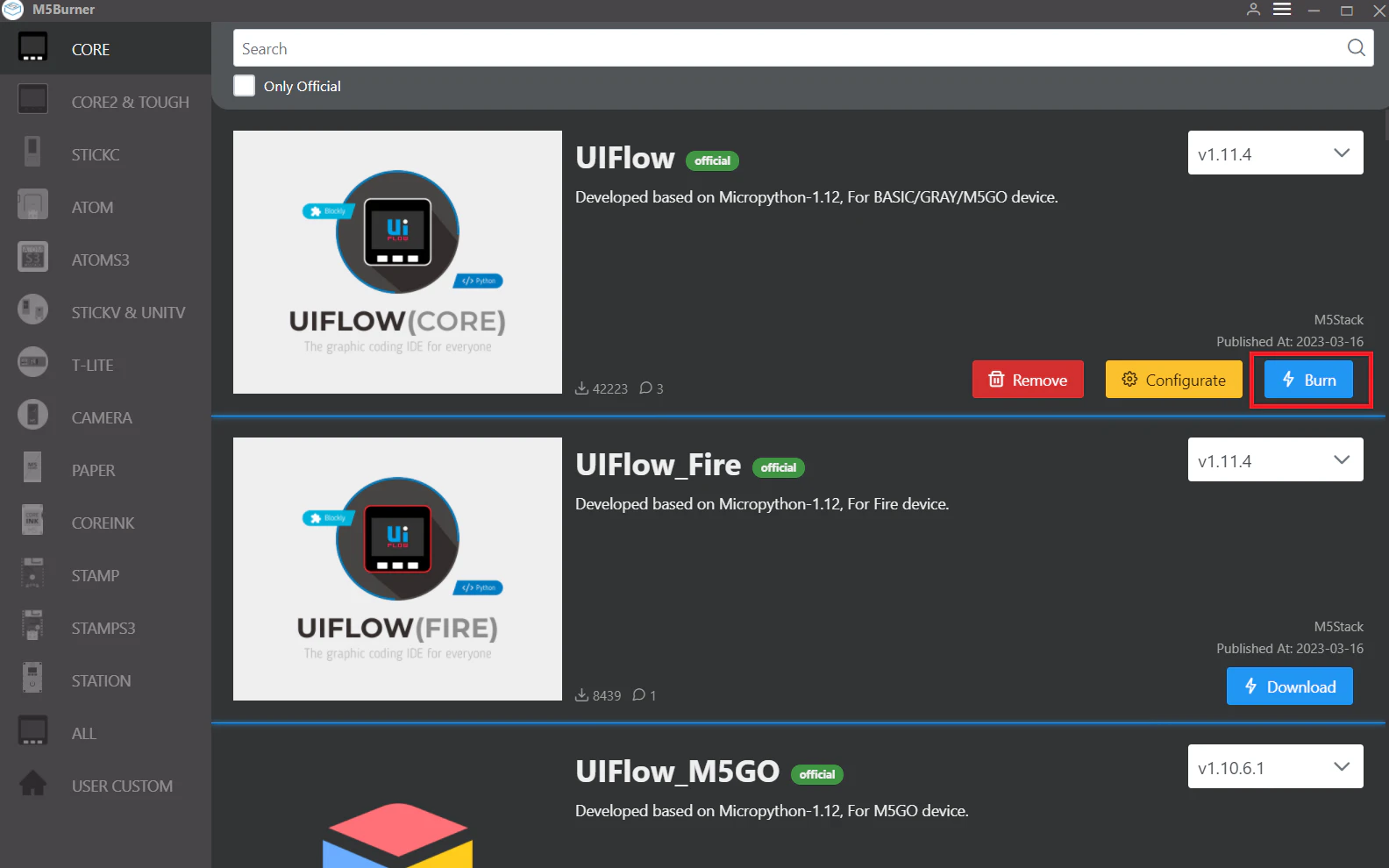Select the ATOM device icon
1389x868 pixels.
click(32, 205)
